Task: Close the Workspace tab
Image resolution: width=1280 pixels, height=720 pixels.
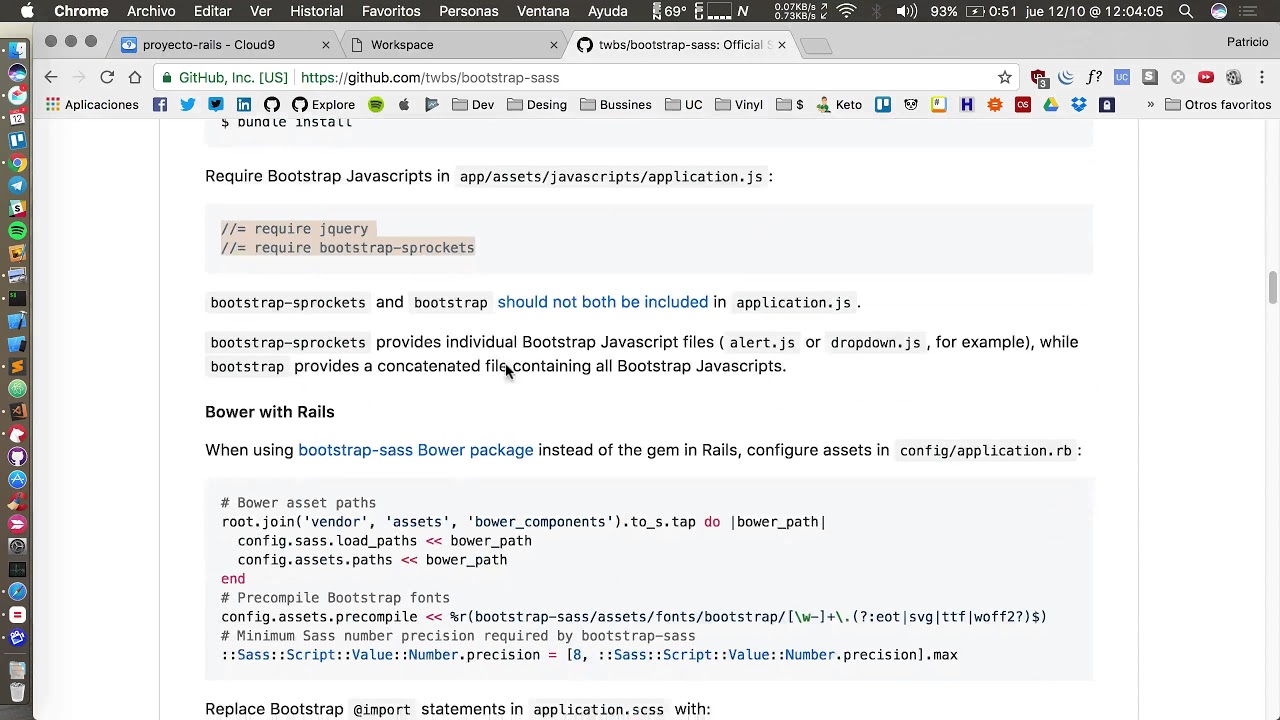Action: pyautogui.click(x=554, y=45)
